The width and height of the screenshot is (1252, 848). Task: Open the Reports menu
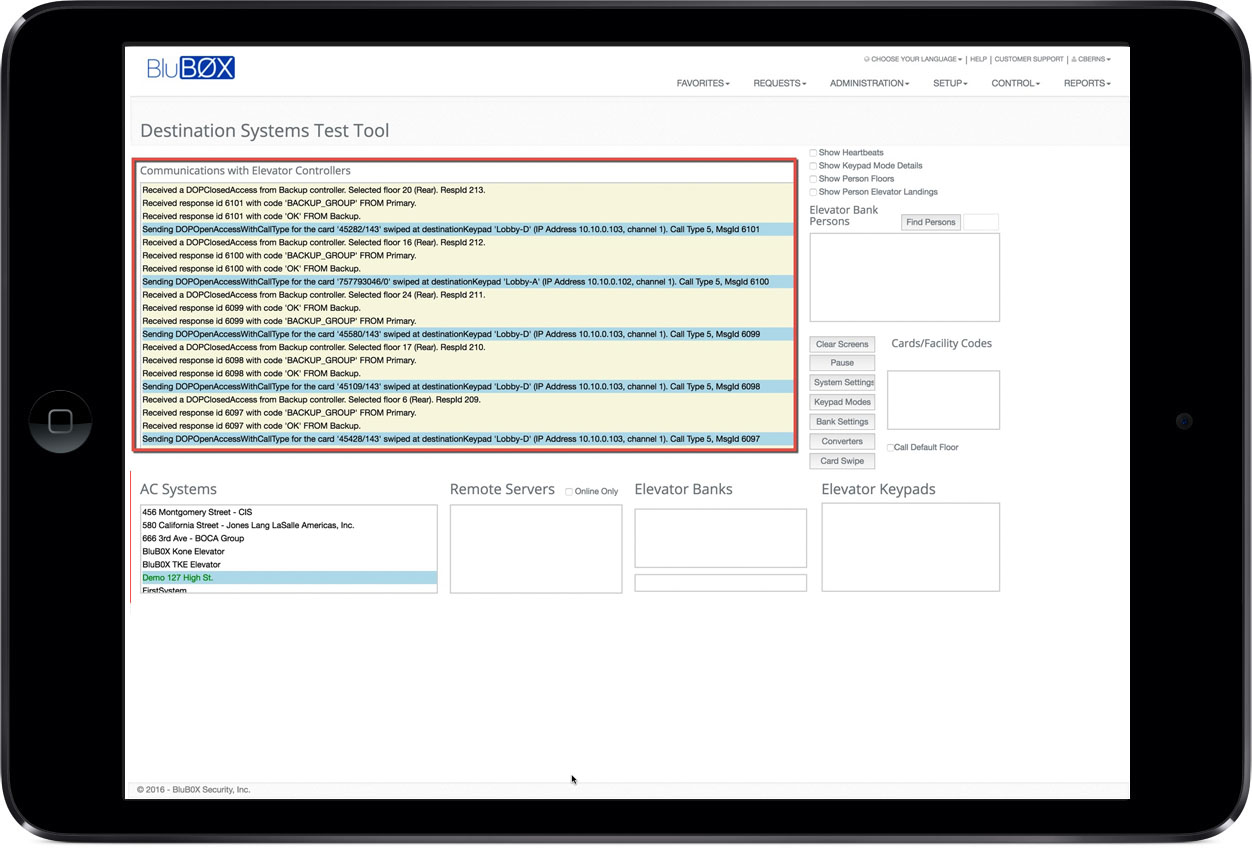(1087, 84)
